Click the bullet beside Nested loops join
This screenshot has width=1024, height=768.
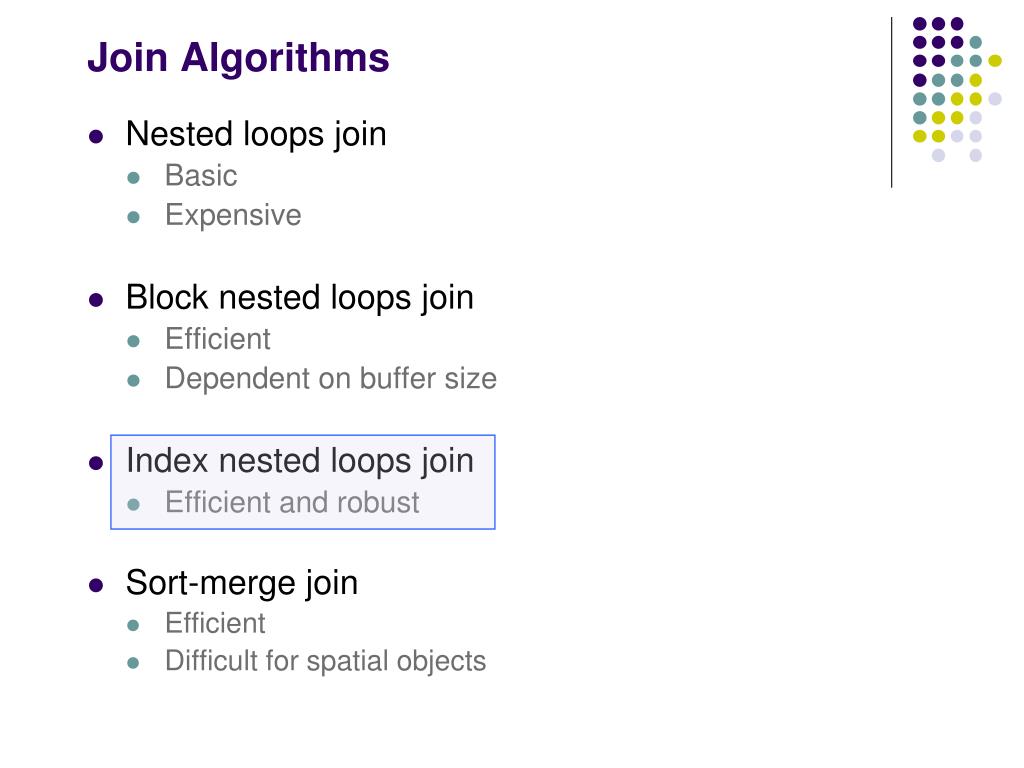(96, 136)
